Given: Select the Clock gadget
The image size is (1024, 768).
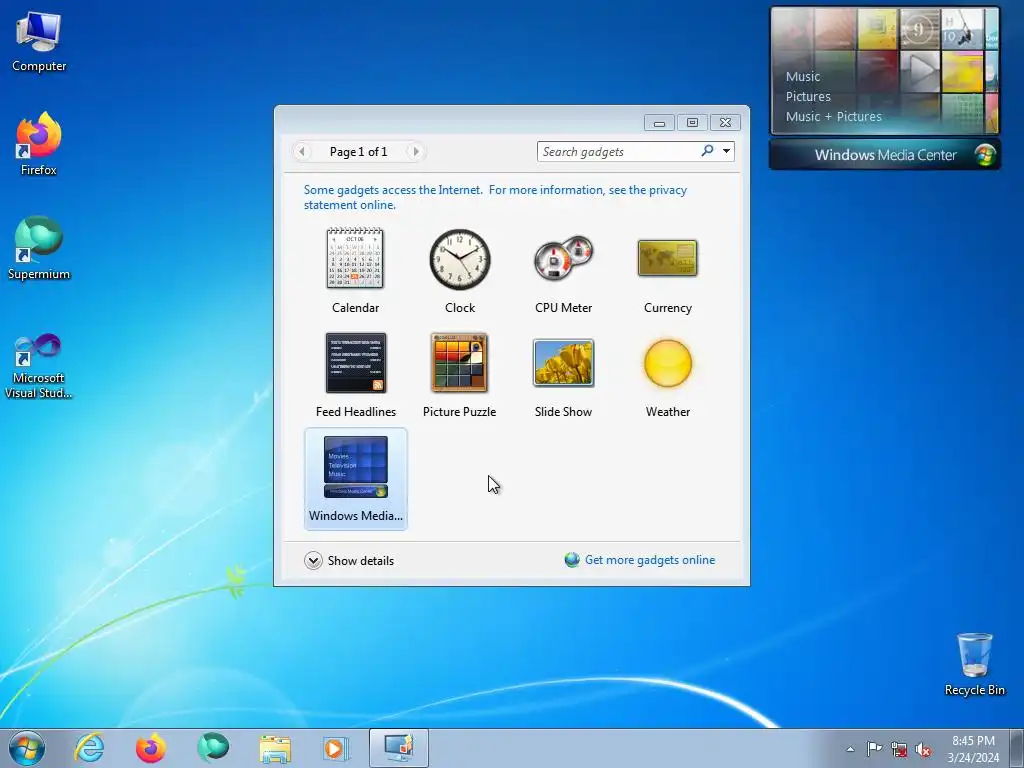Looking at the screenshot, I should tap(460, 271).
